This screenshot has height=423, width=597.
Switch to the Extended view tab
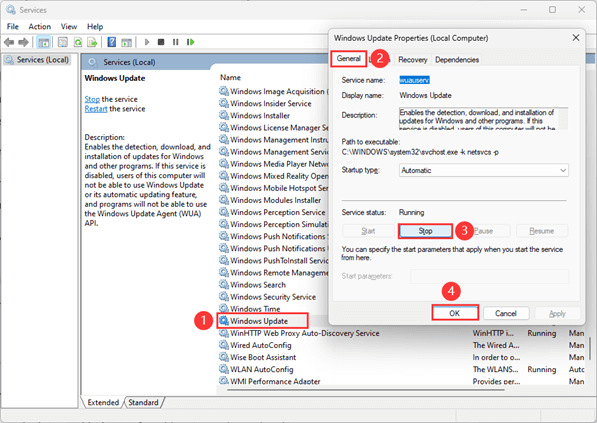(x=103, y=402)
